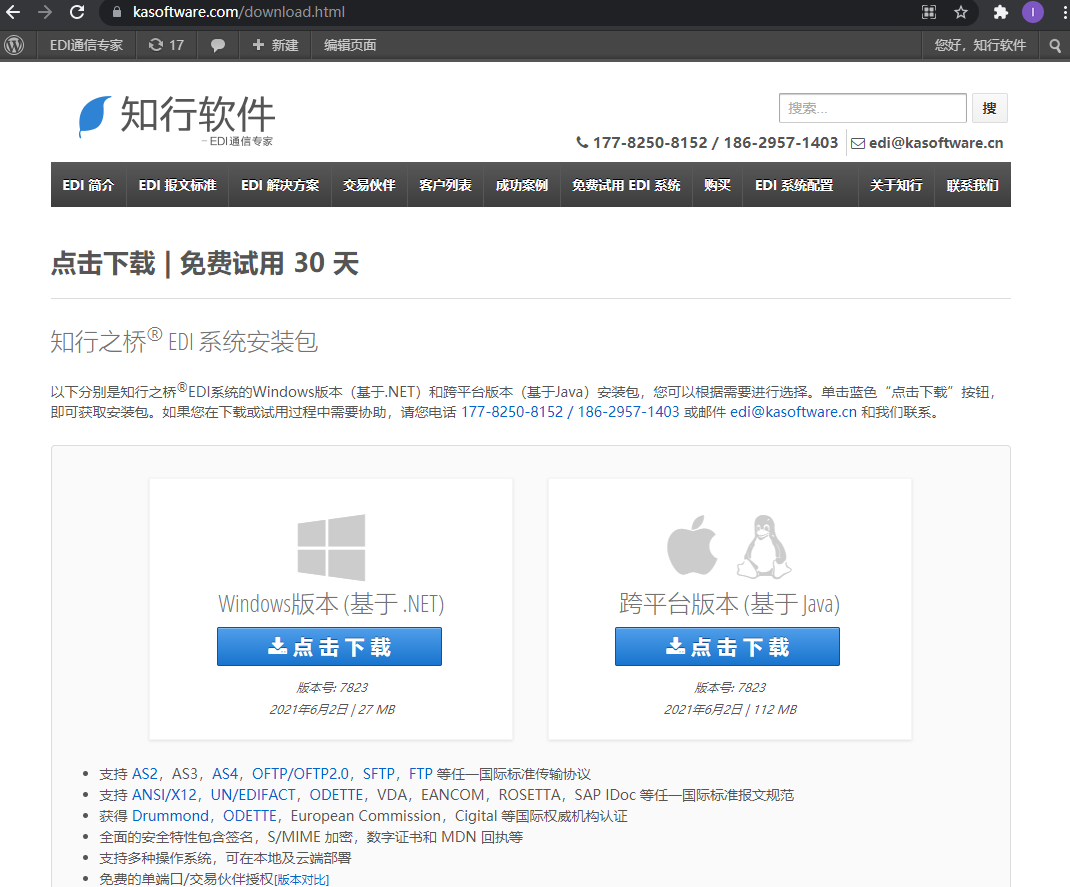This screenshot has width=1070, height=887.
Task: Open ODETTE link in message standards line
Action: pyautogui.click(x=336, y=795)
